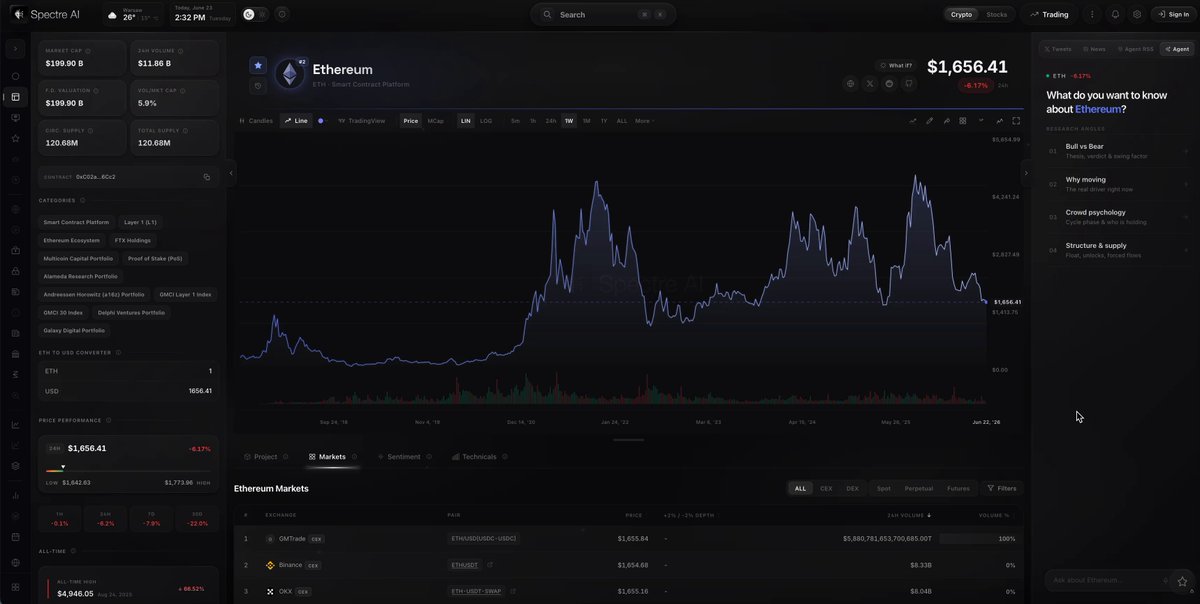Click the What if? button
1200x604 pixels.
tap(896, 65)
